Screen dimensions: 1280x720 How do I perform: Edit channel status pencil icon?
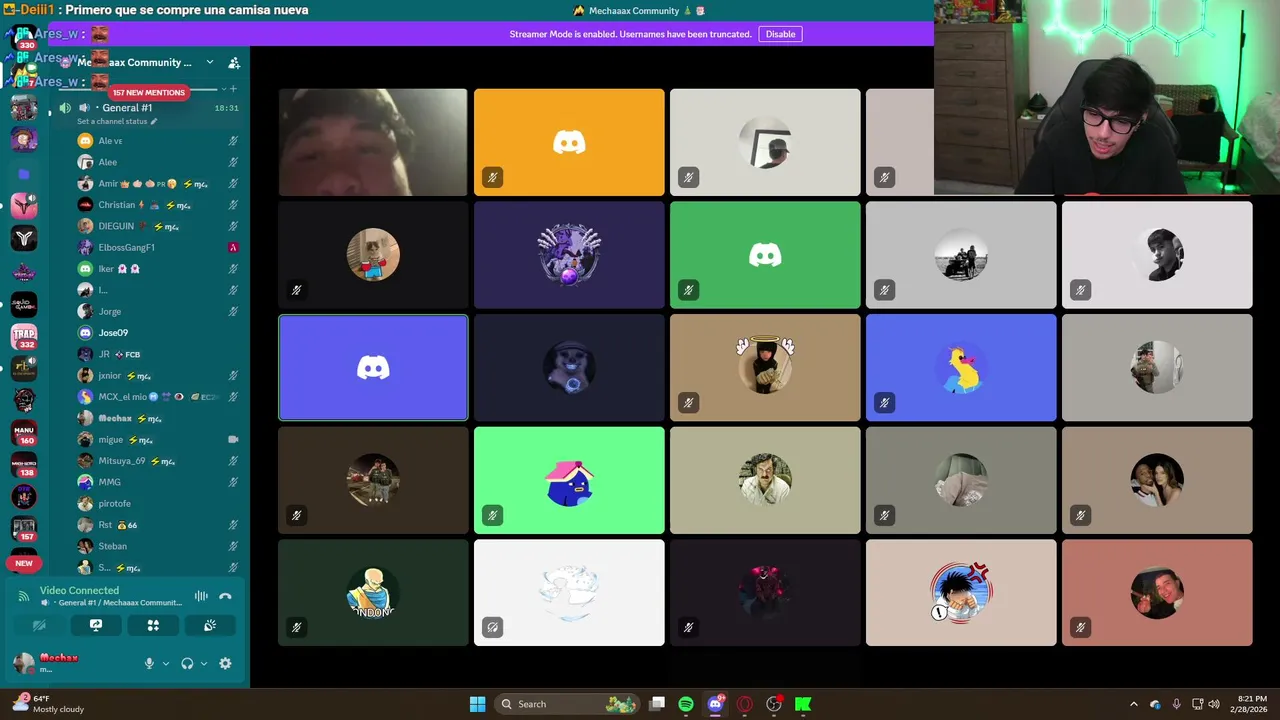pos(154,121)
